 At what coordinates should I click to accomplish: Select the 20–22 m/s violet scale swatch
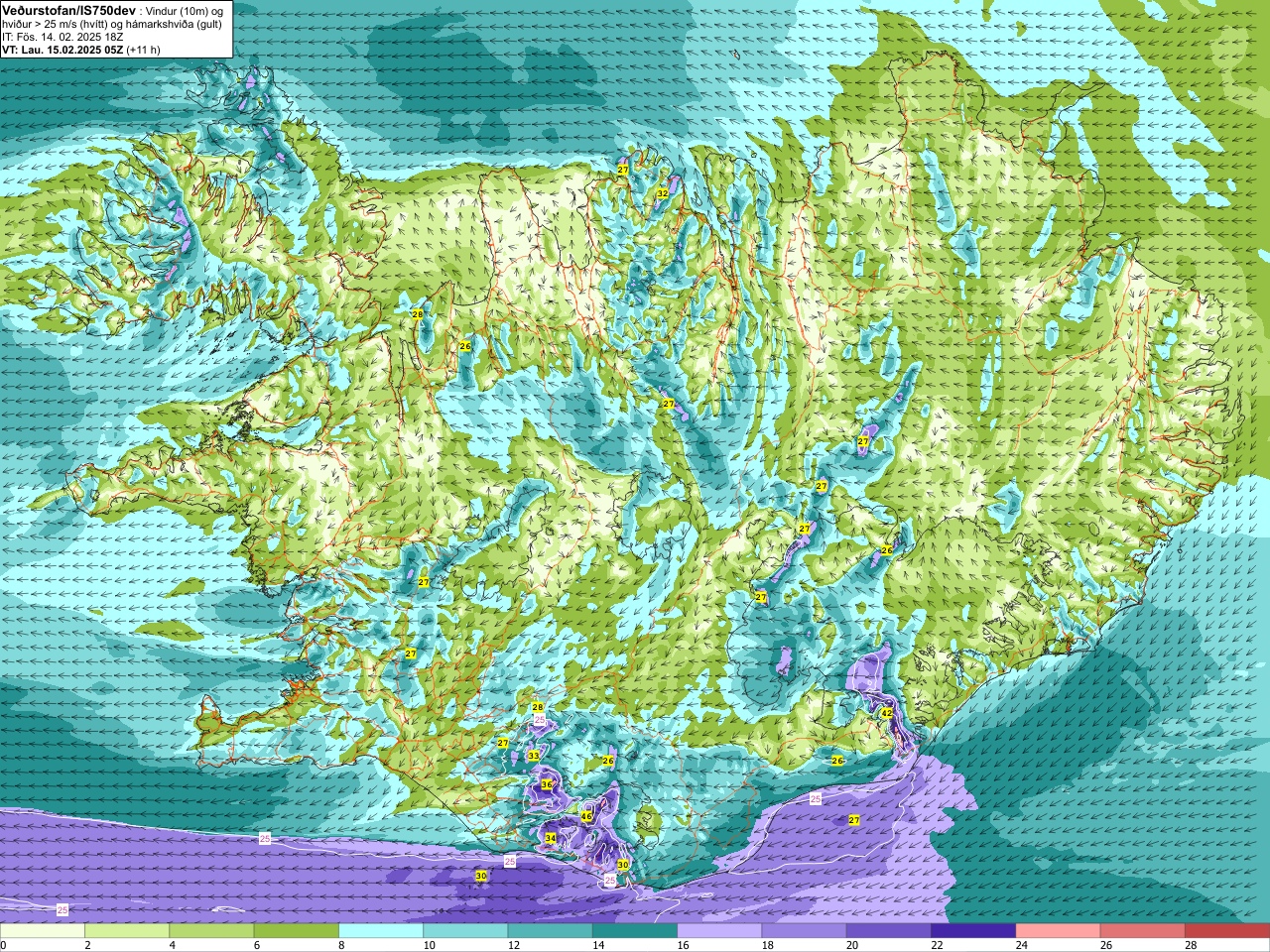889,931
